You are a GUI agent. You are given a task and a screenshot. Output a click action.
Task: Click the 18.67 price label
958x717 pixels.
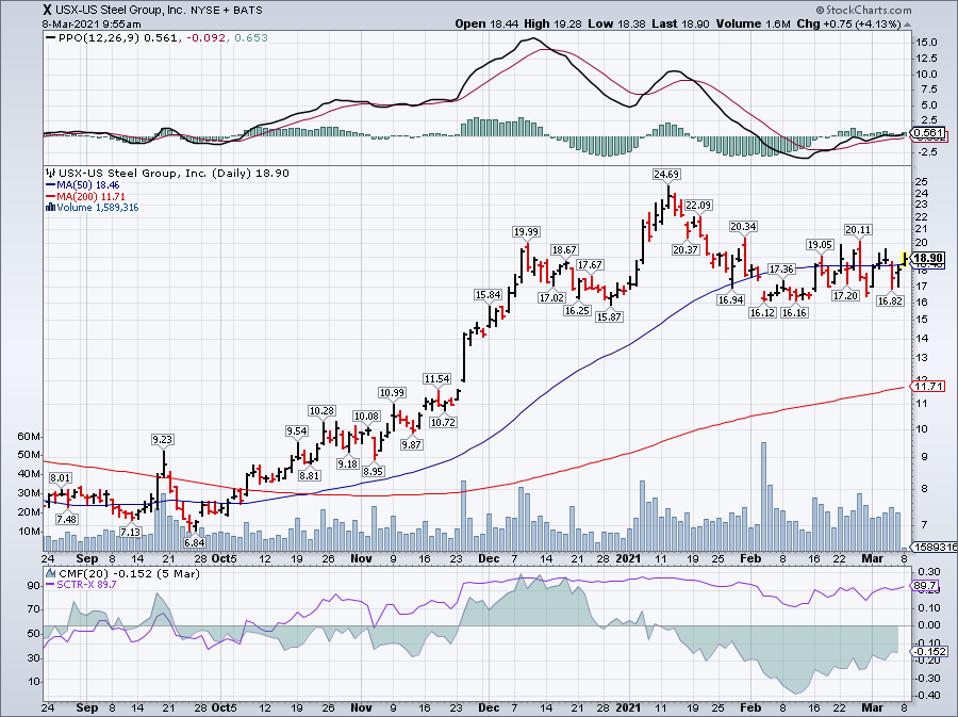pyautogui.click(x=565, y=250)
